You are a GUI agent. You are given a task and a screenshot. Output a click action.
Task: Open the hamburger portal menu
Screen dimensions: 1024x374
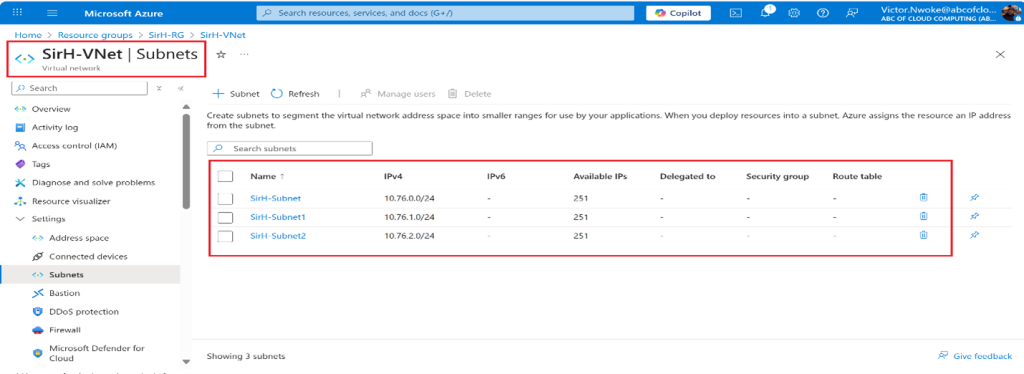53,13
